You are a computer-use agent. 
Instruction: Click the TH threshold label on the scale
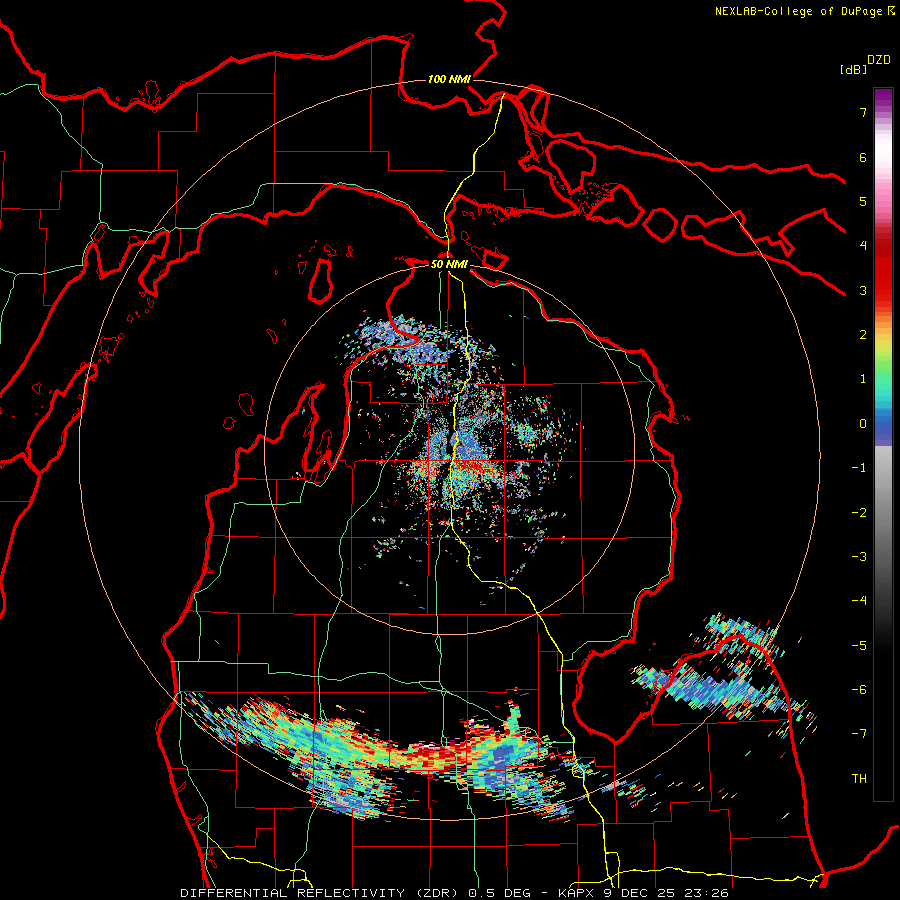(x=859, y=779)
